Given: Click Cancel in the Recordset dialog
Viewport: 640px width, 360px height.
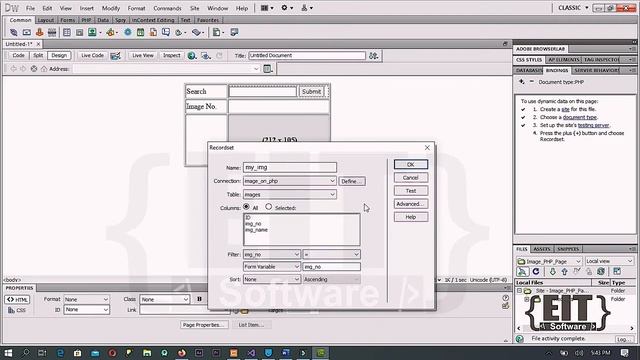Looking at the screenshot, I should click(x=411, y=178).
